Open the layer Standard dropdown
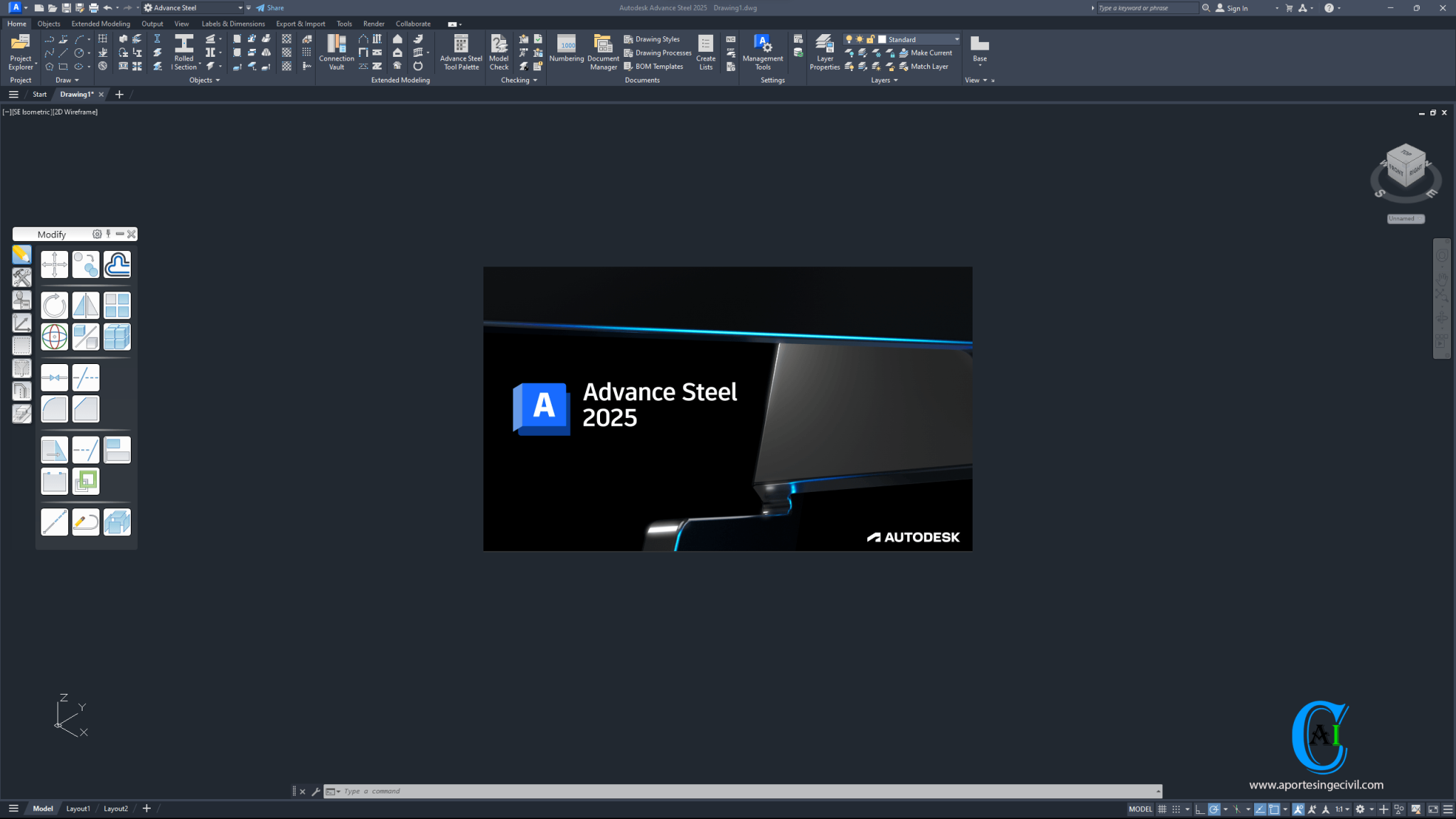This screenshot has height=819, width=1456. [x=956, y=39]
